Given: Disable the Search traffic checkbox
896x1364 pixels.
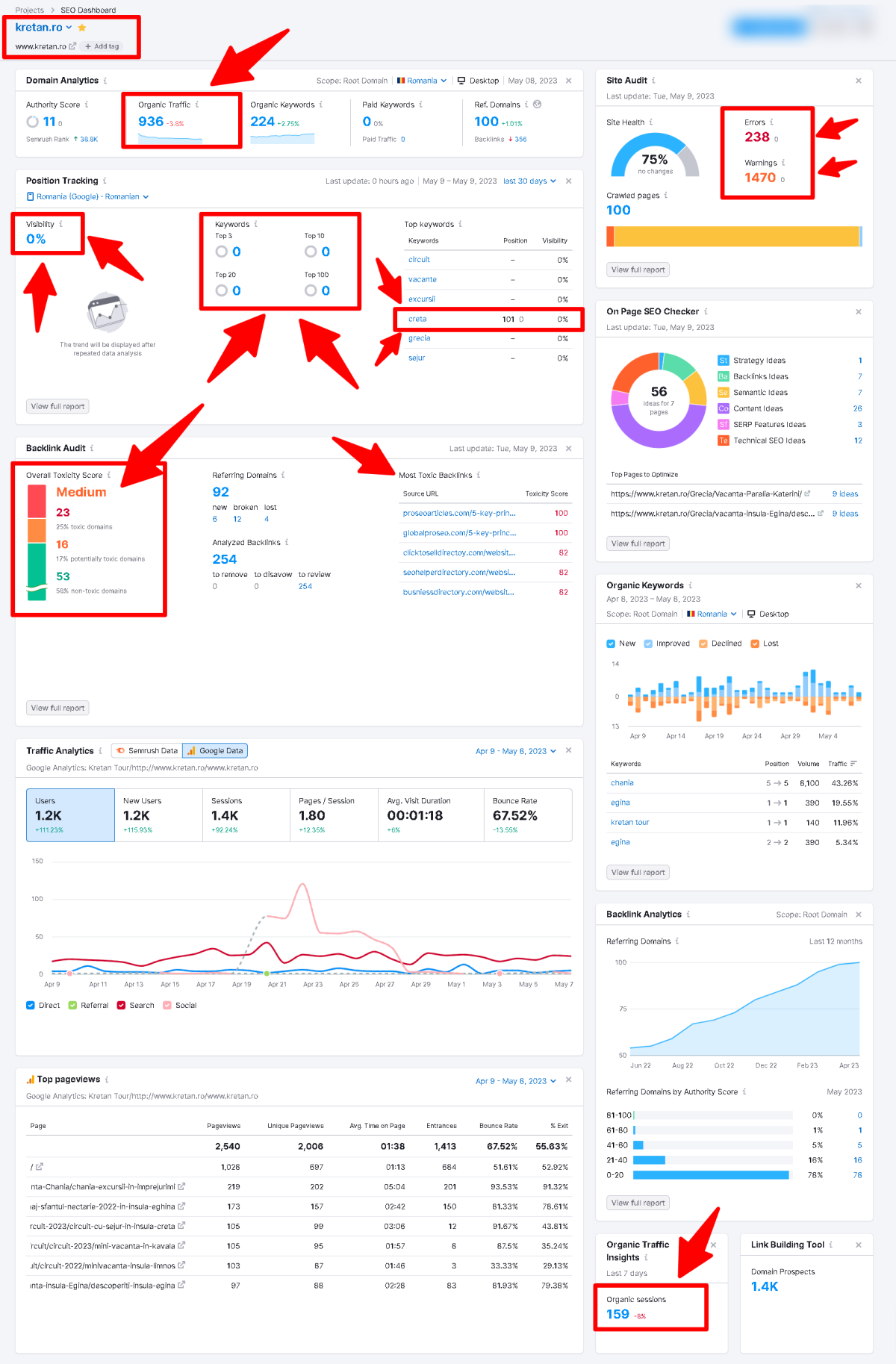Looking at the screenshot, I should tap(121, 1006).
